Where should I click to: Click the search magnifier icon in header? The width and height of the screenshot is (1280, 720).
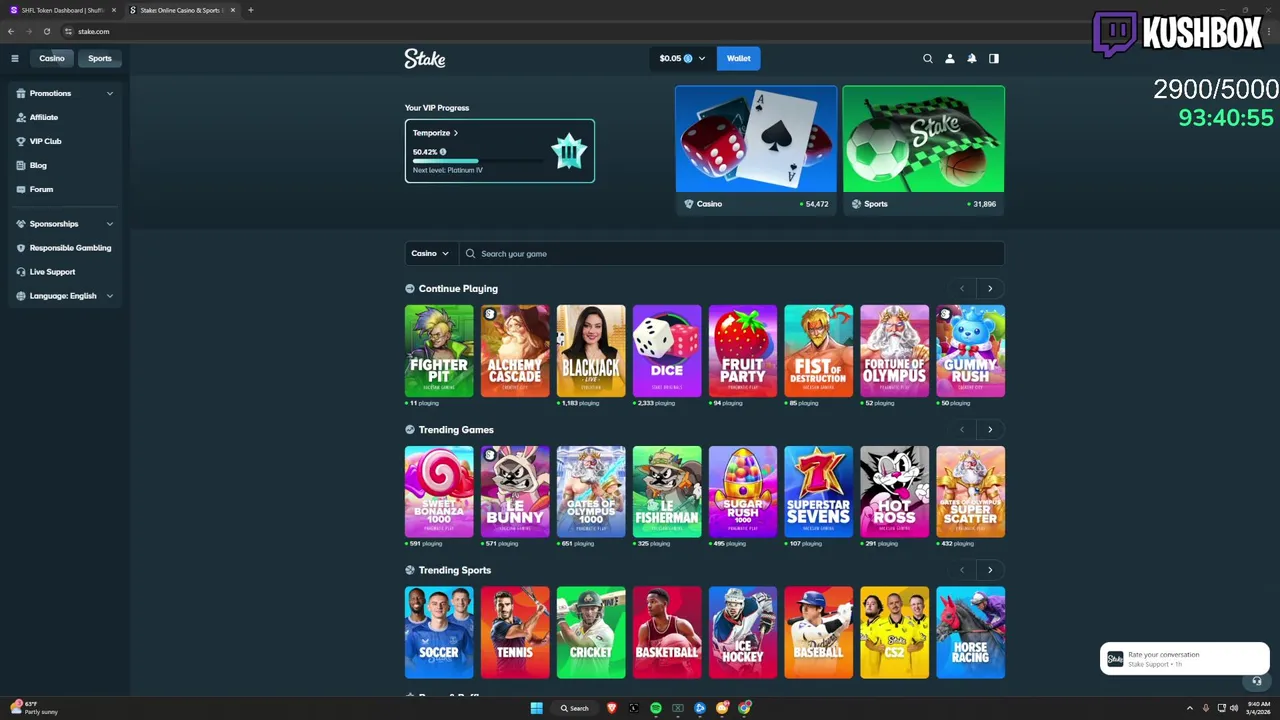click(x=927, y=58)
